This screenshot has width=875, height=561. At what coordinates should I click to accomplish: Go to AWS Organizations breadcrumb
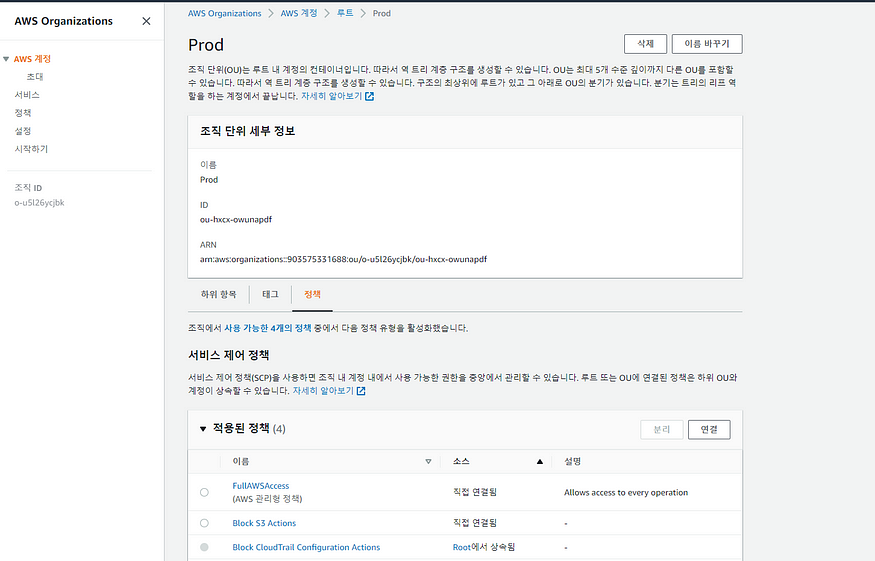[224, 13]
